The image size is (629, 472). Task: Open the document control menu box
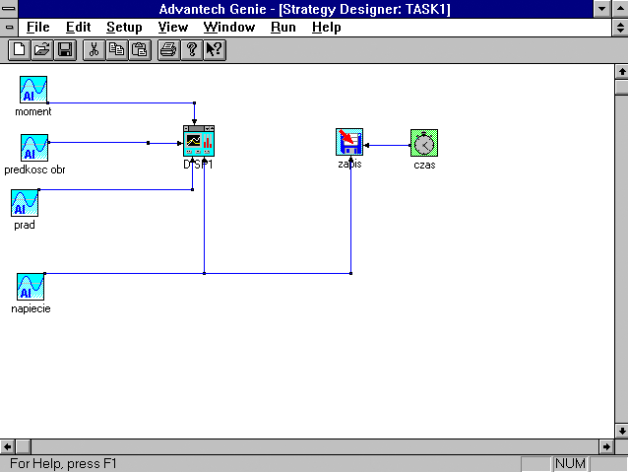(x=9, y=28)
